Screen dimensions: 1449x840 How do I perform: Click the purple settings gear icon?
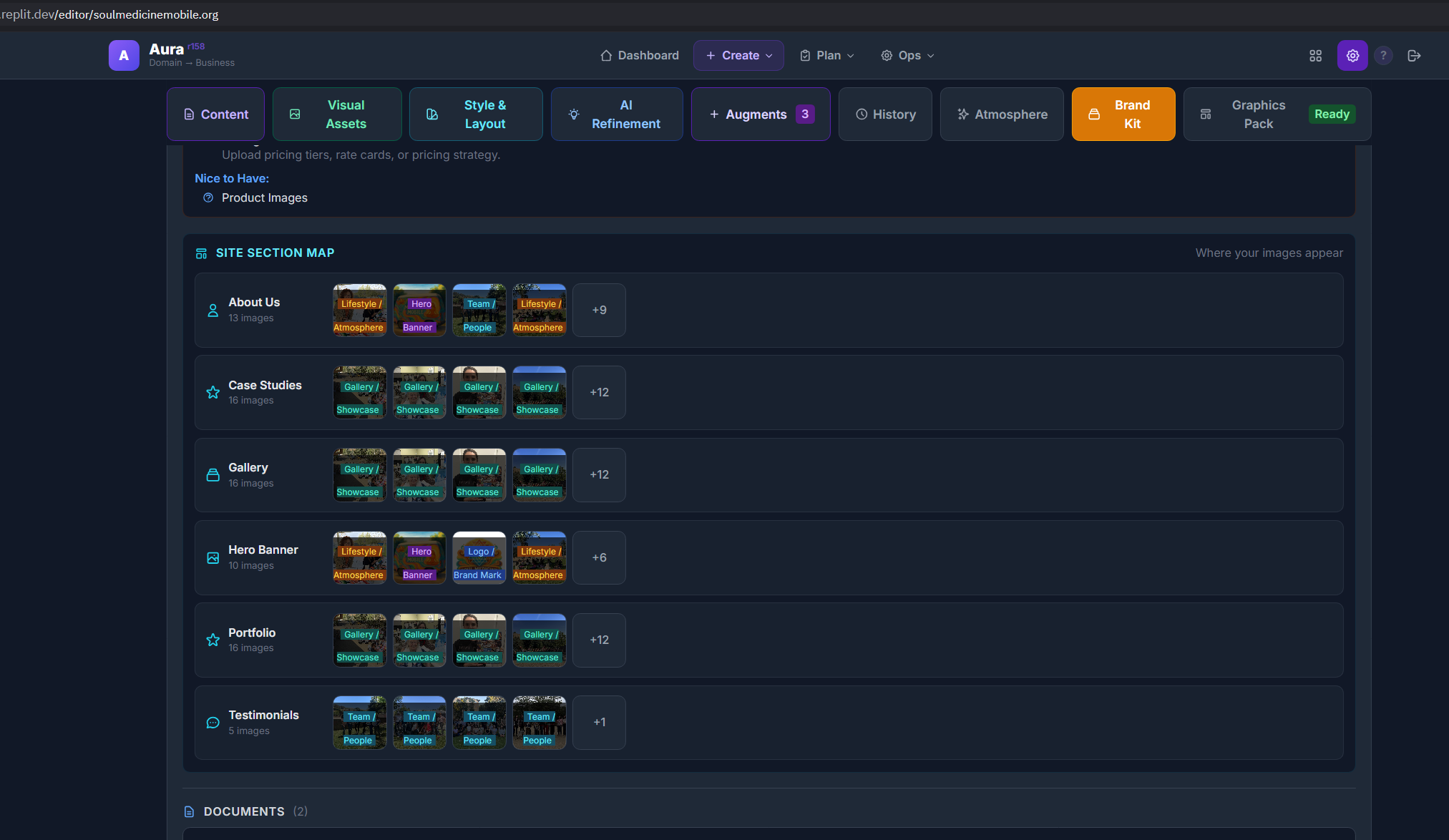pyautogui.click(x=1352, y=55)
